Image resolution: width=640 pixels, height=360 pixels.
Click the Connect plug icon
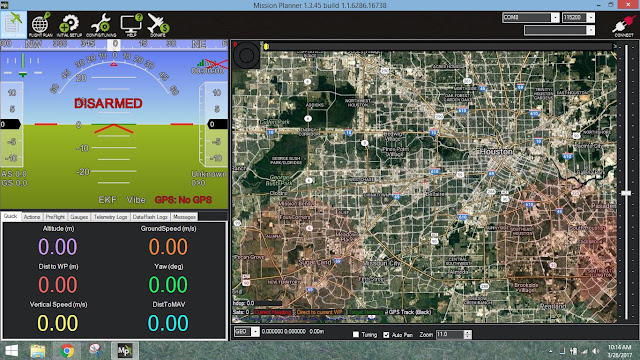pos(624,25)
